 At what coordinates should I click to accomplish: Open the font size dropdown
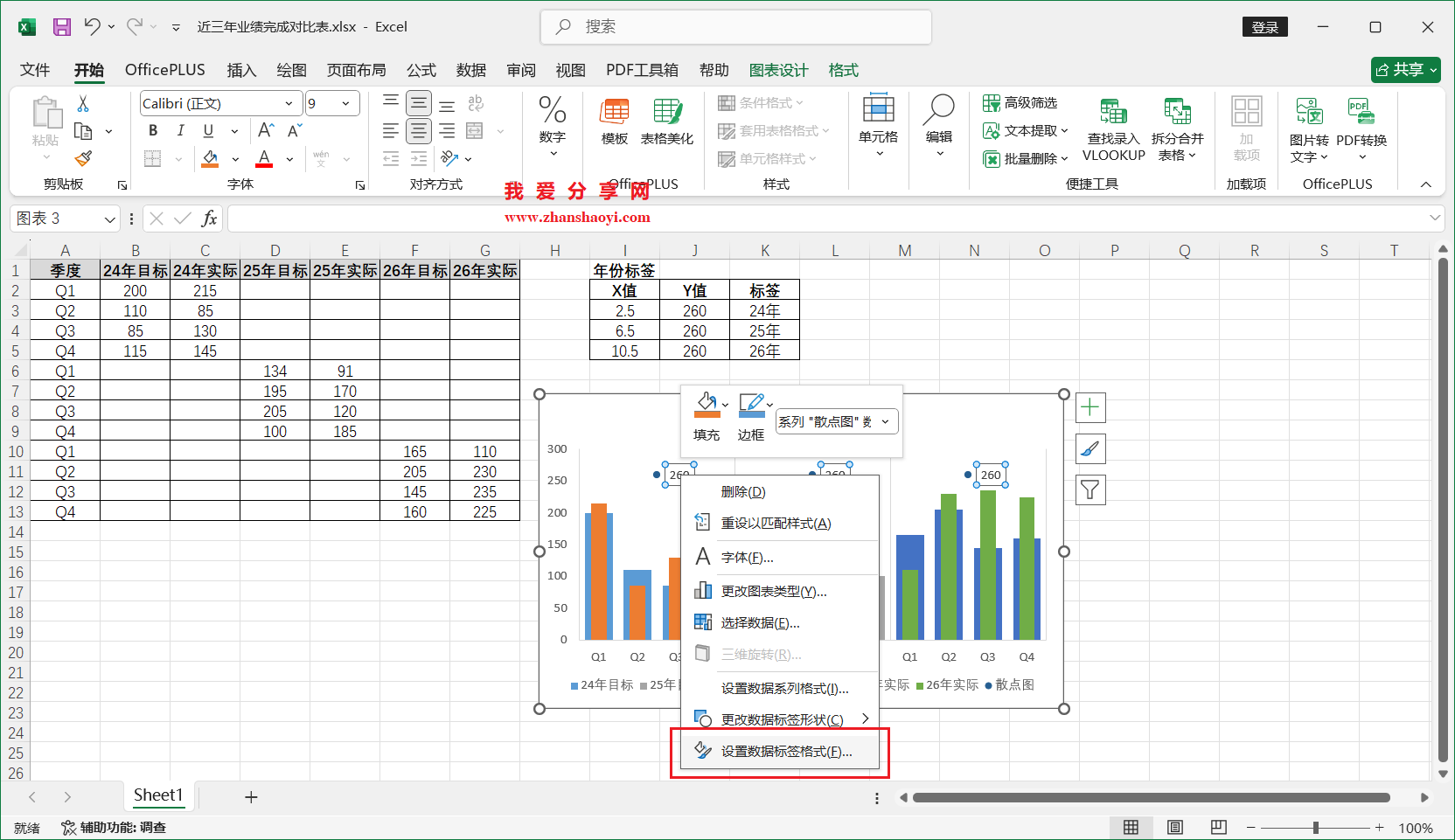tap(345, 103)
